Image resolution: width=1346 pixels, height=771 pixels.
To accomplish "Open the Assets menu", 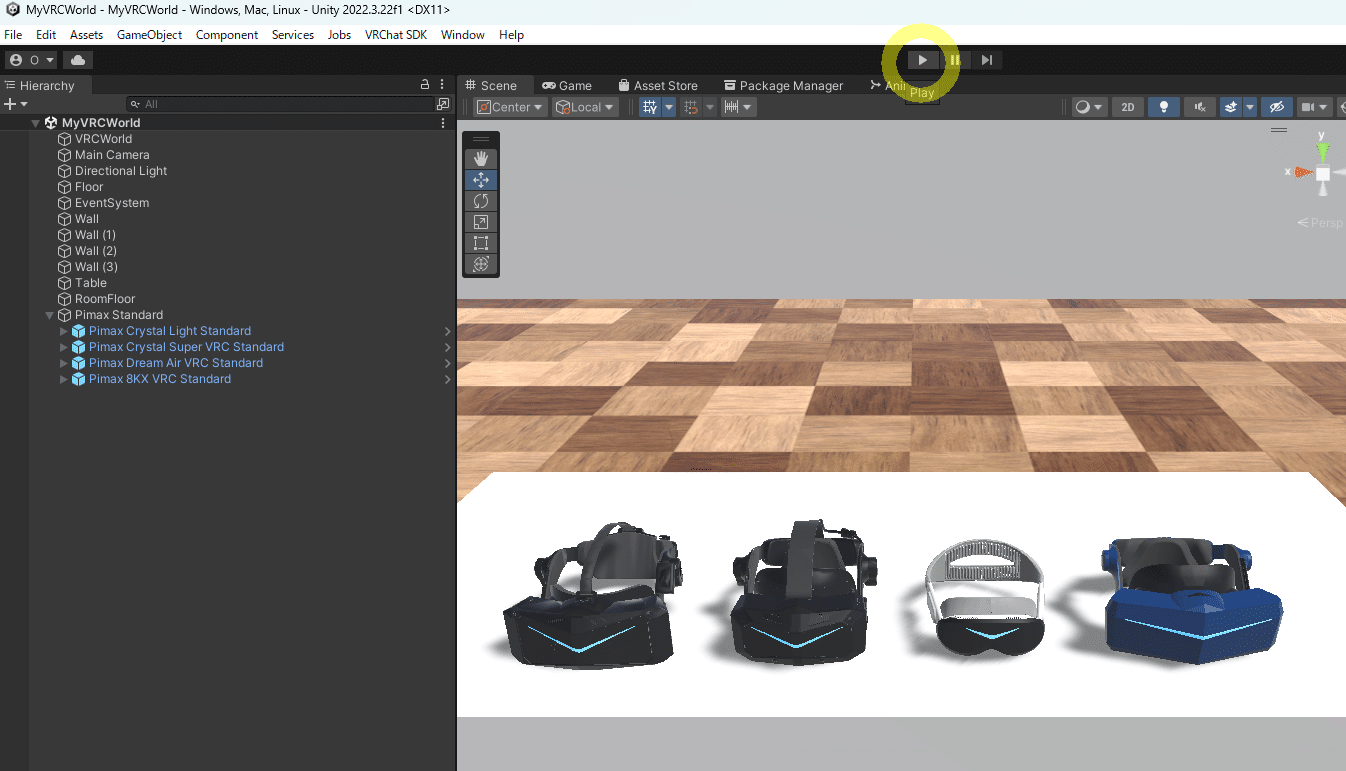I will click(x=86, y=35).
